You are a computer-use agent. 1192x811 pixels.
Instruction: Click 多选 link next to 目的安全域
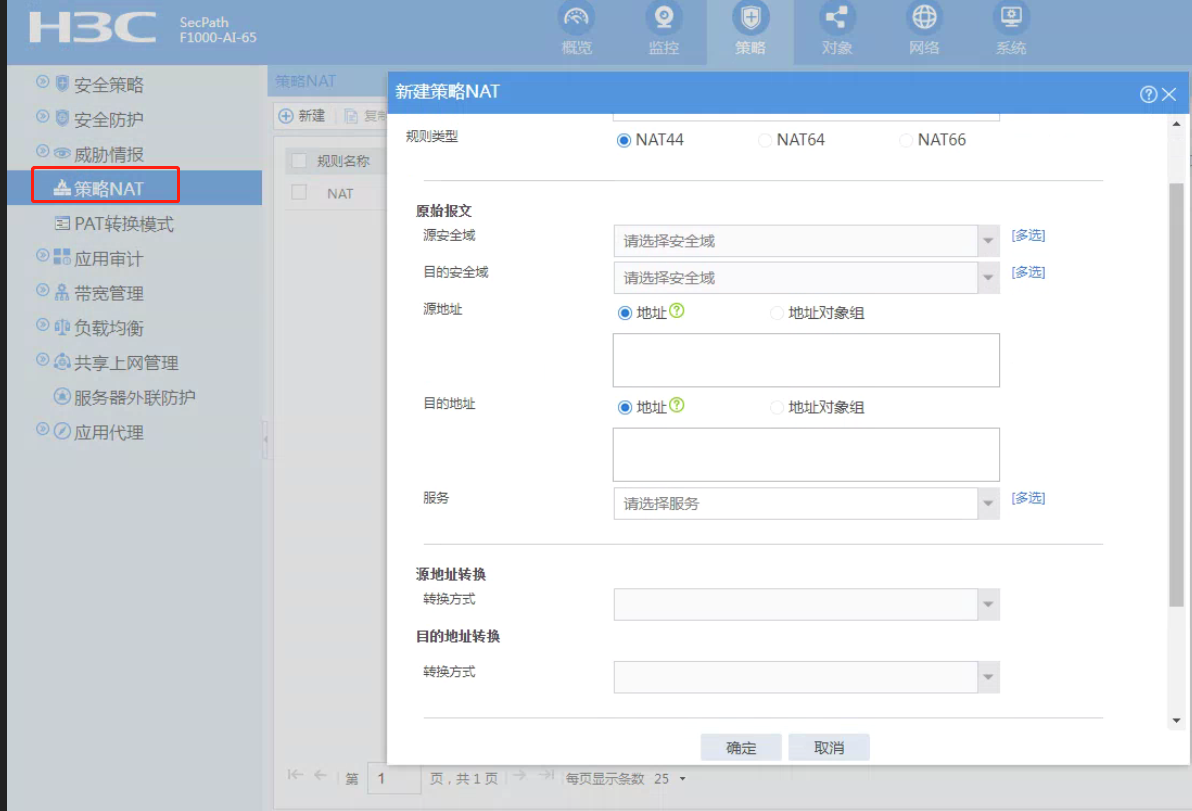tap(1028, 272)
